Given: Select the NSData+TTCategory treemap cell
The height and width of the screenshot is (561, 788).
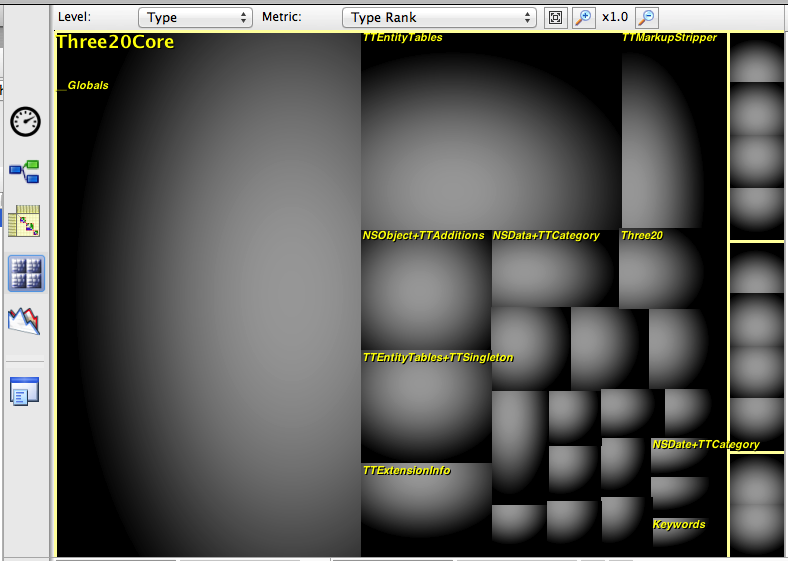Looking at the screenshot, I should [x=555, y=268].
